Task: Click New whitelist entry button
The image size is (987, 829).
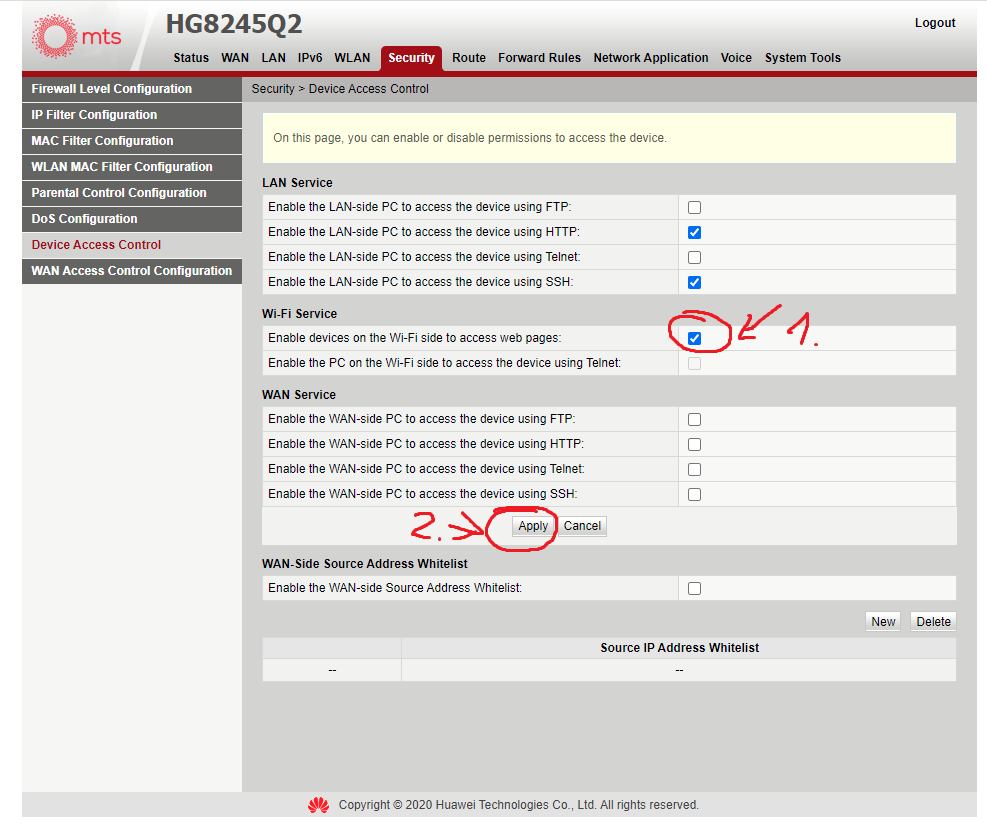Action: (883, 622)
